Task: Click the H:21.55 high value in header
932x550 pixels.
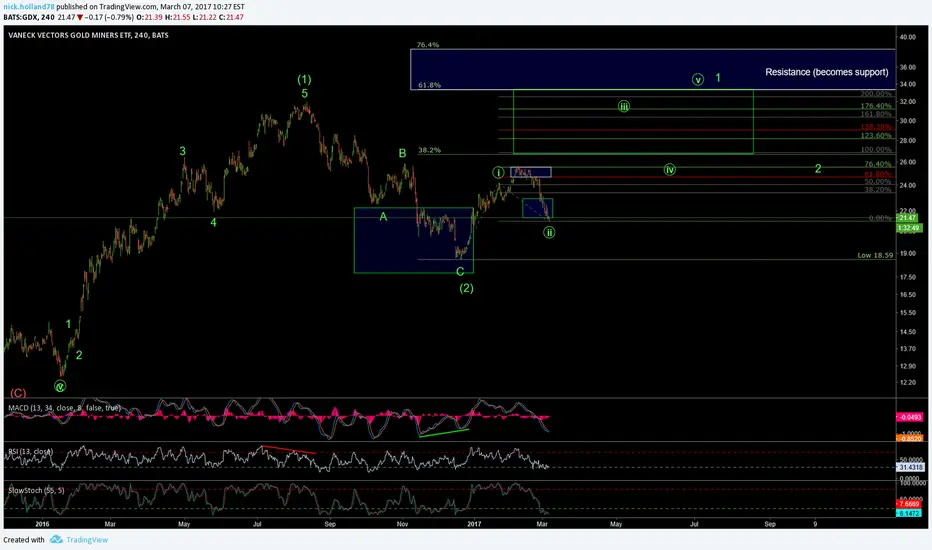Action: 180,17
